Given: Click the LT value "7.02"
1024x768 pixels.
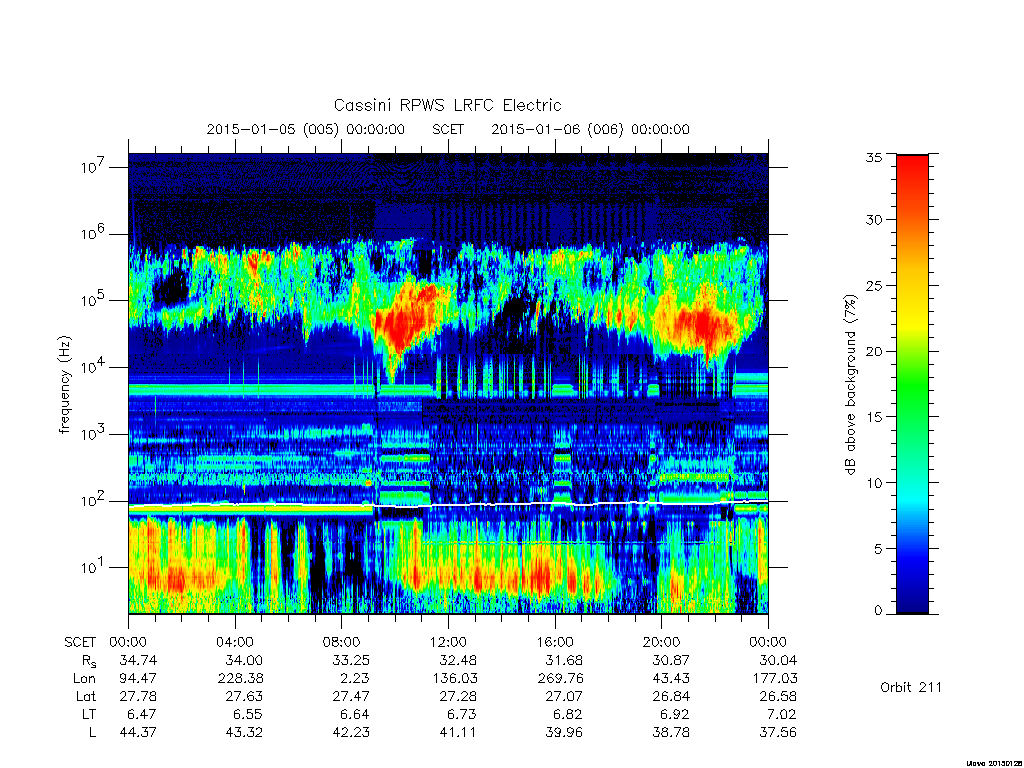Looking at the screenshot, I should click(782, 714).
